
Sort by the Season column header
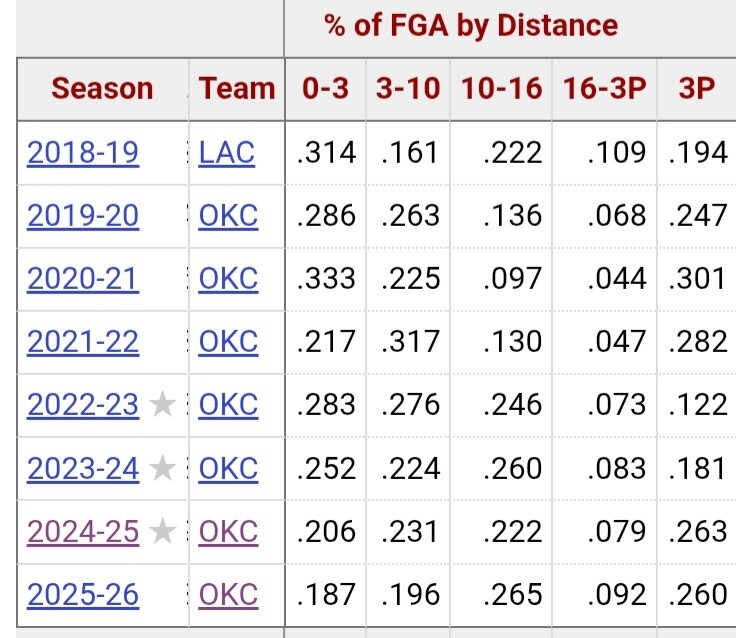point(103,88)
